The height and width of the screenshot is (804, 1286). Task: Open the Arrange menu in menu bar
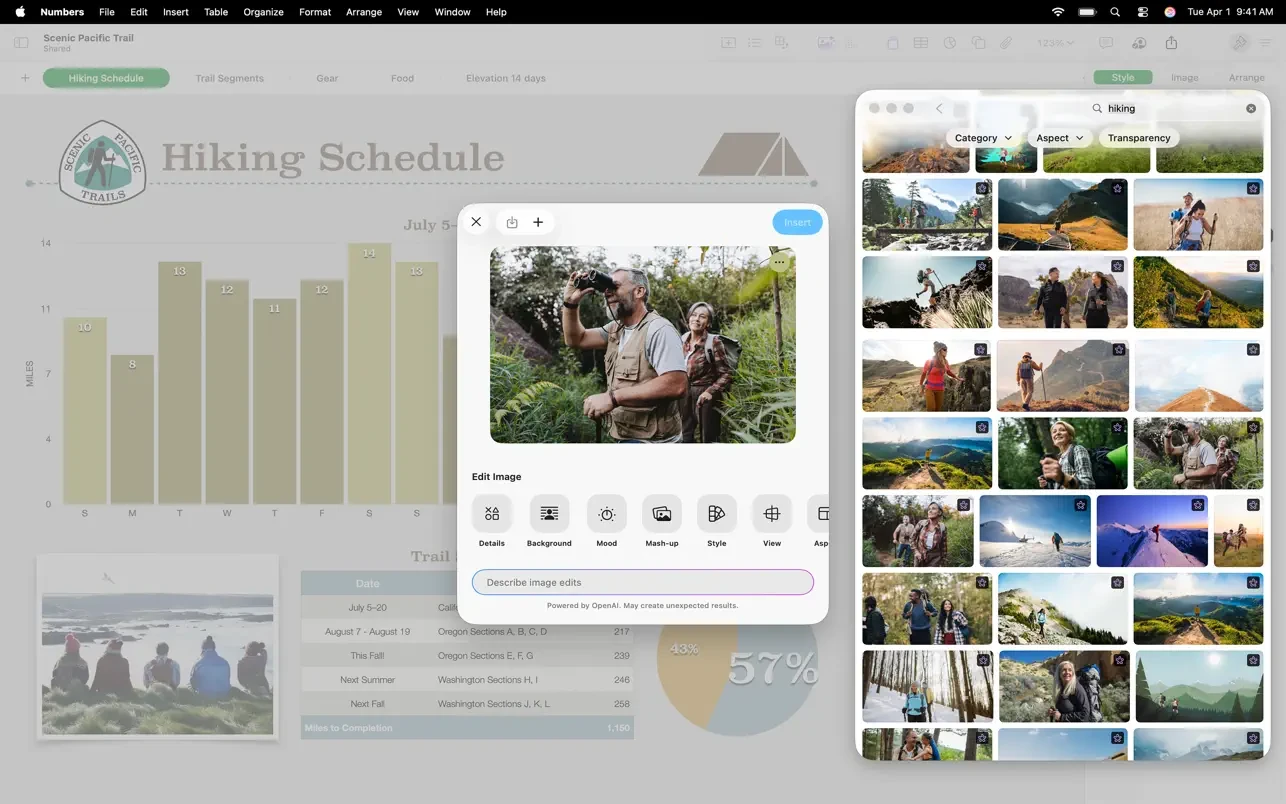pos(363,12)
